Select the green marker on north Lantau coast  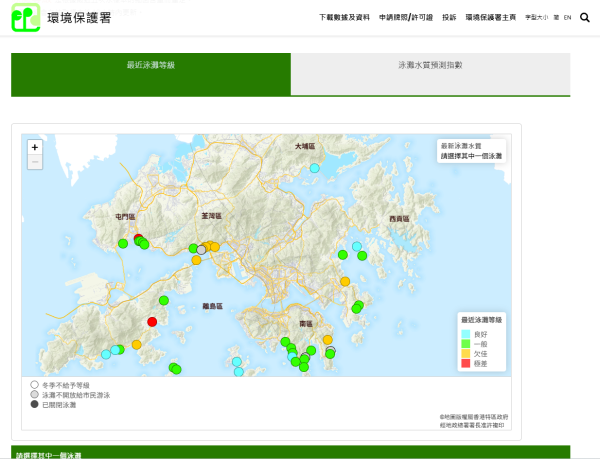coord(164,300)
